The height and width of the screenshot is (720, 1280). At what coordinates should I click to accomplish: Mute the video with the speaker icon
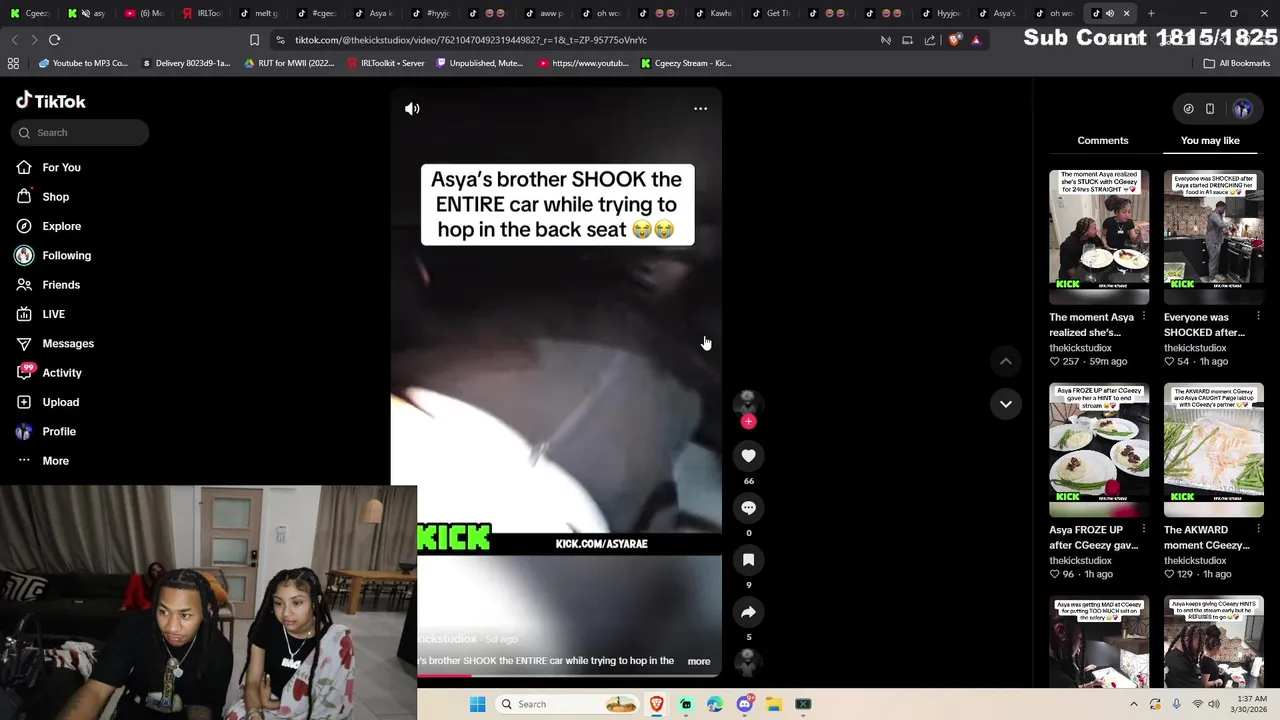coord(412,108)
